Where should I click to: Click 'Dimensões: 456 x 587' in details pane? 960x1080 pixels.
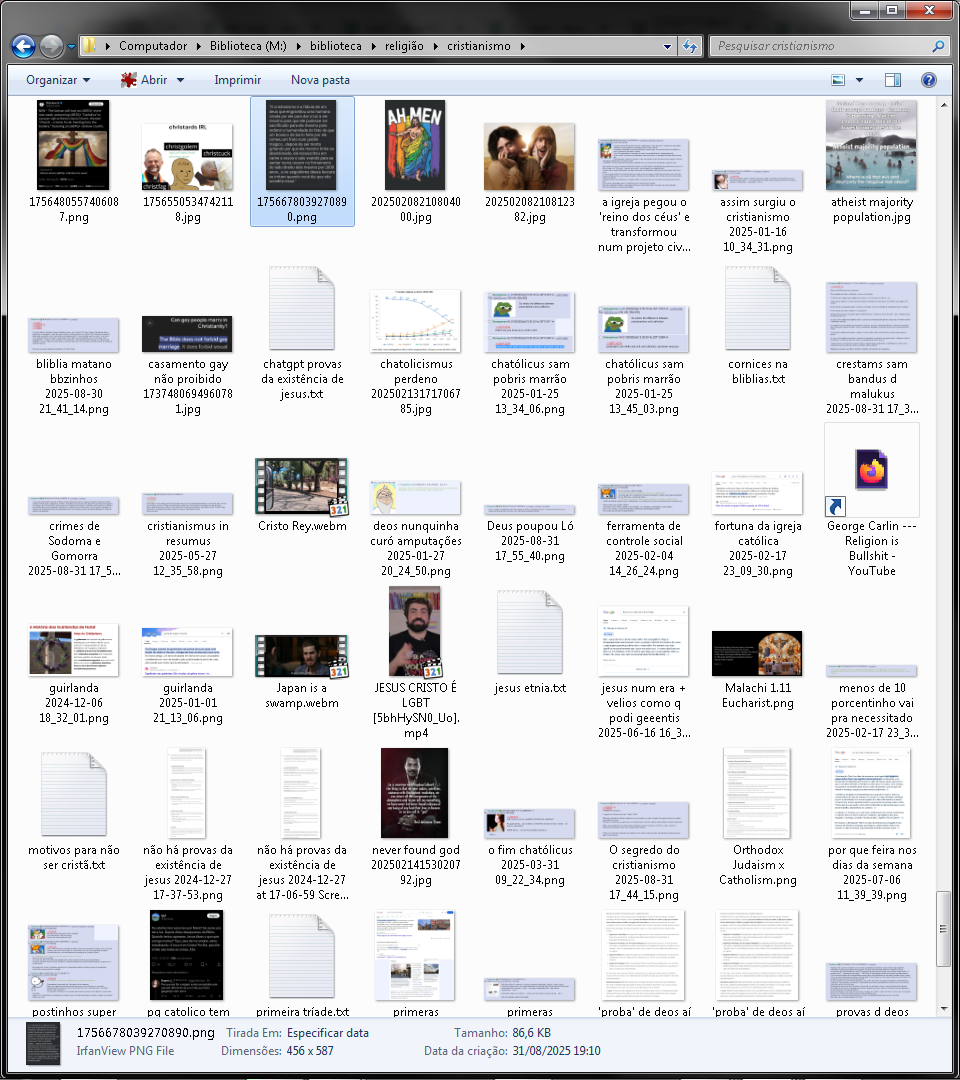(x=277, y=1051)
